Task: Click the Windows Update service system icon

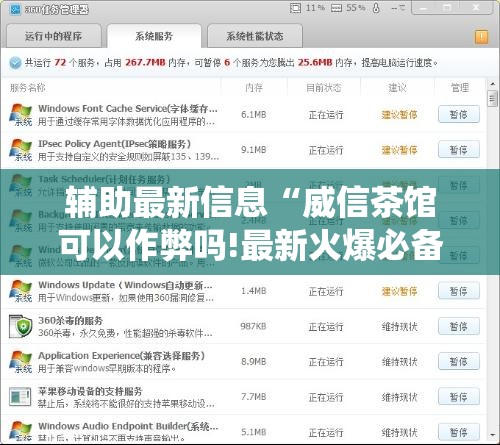Action: pyautogui.click(x=21, y=291)
